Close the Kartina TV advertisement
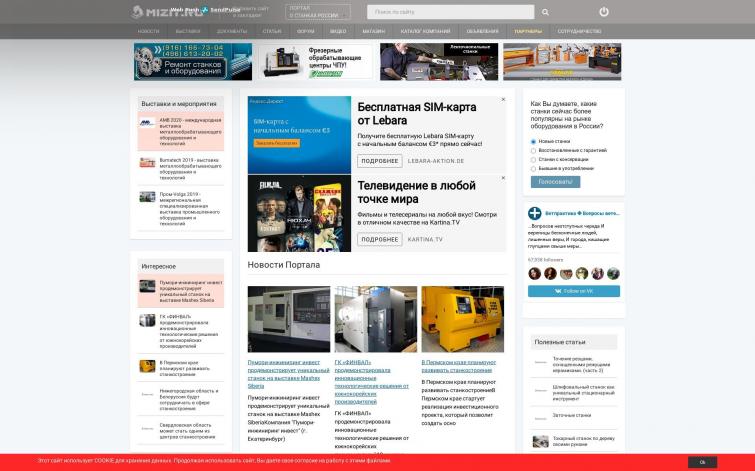Viewport: 755px width, 471px height. coord(503,178)
